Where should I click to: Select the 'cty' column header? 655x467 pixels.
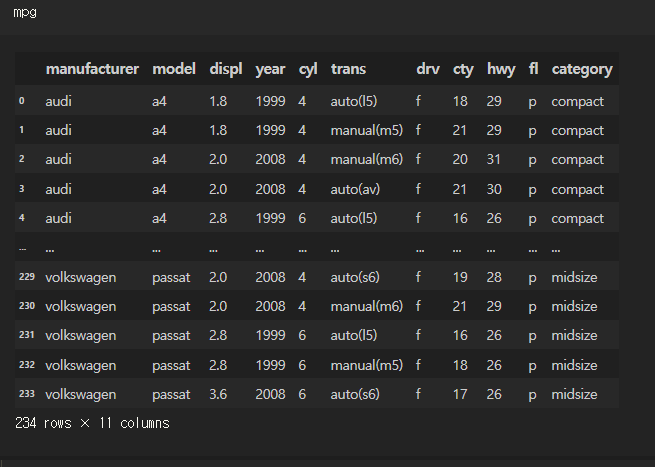(x=463, y=69)
